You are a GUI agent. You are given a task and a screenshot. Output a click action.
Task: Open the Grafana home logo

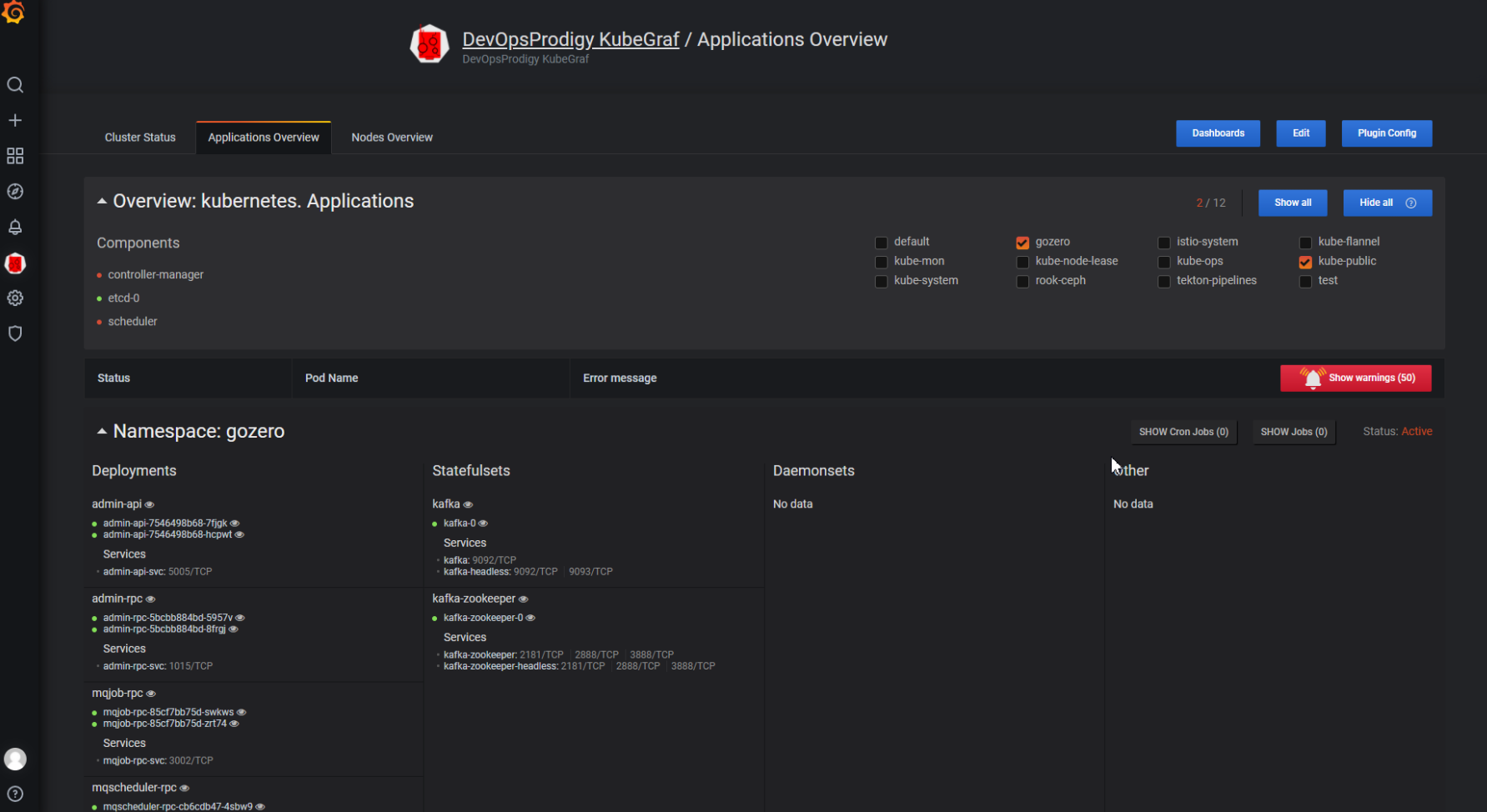point(14,13)
